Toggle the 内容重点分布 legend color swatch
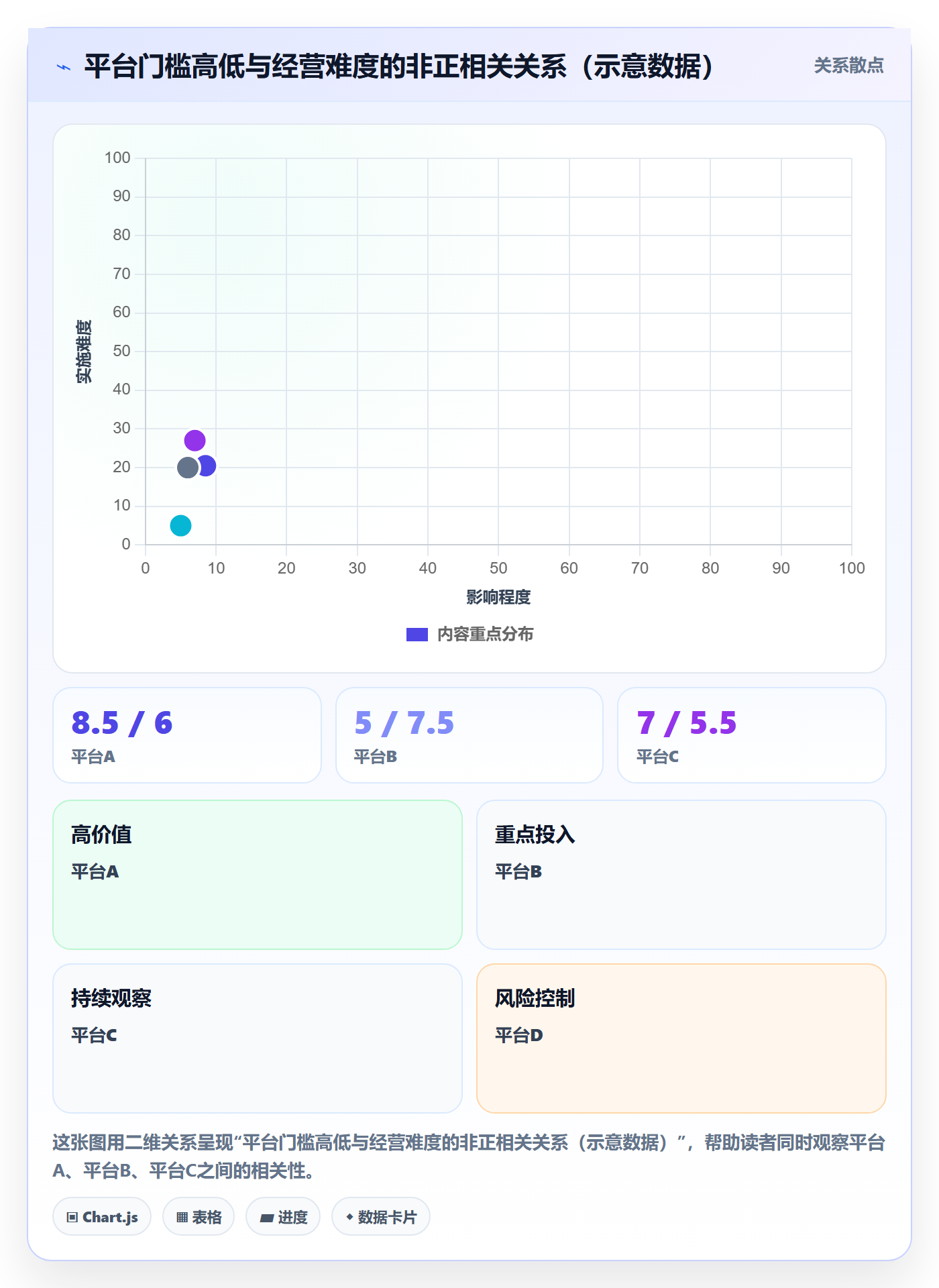The height and width of the screenshot is (1288, 939). pos(417,635)
